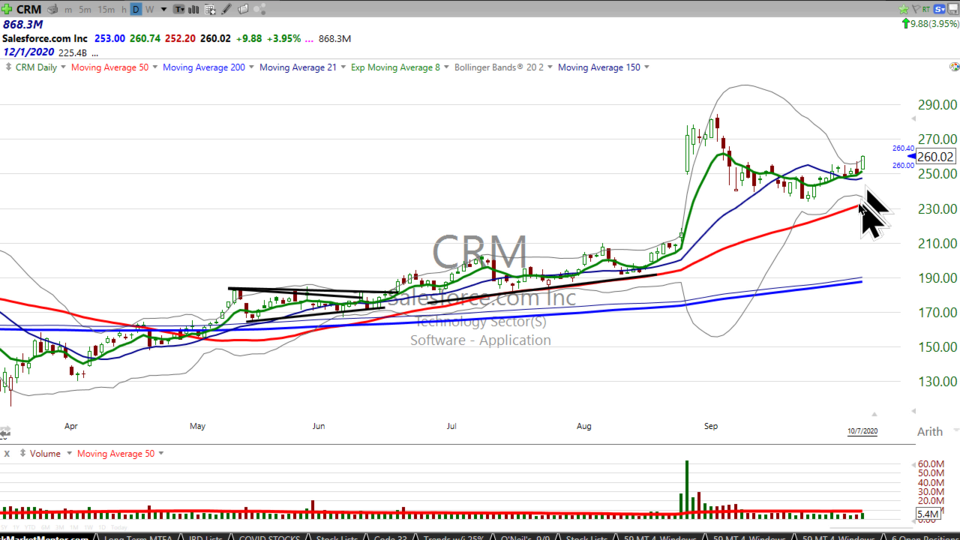The image size is (960, 540).
Task: Open the COVID STOCKS tab
Action: [x=269, y=537]
